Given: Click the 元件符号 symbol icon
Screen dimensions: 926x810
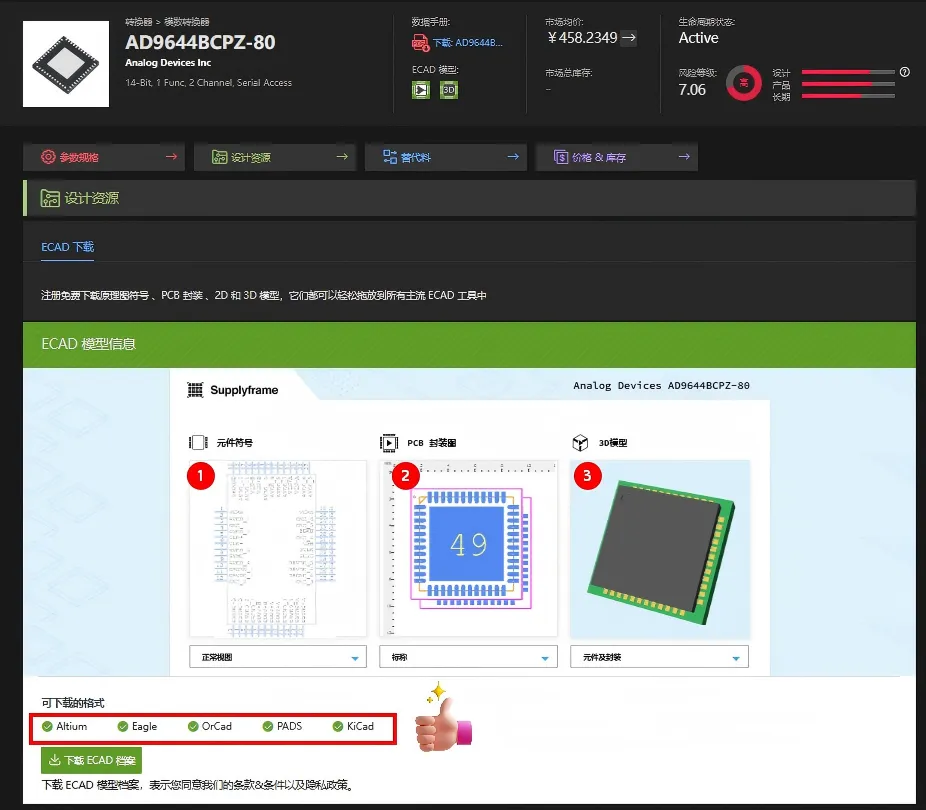Looking at the screenshot, I should coord(198,442).
